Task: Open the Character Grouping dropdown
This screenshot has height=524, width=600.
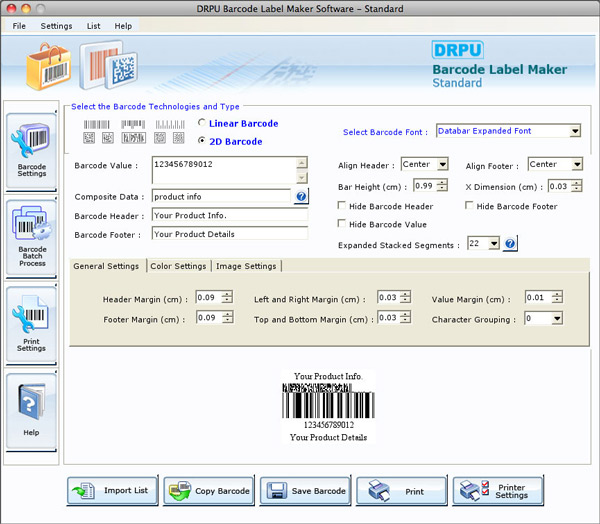Action: pos(557,318)
